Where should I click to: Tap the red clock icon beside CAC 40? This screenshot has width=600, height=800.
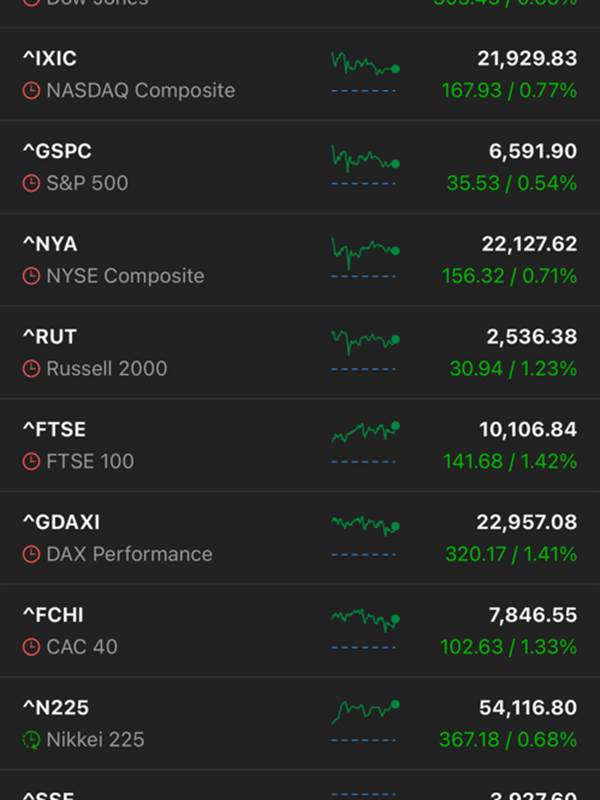click(31, 647)
